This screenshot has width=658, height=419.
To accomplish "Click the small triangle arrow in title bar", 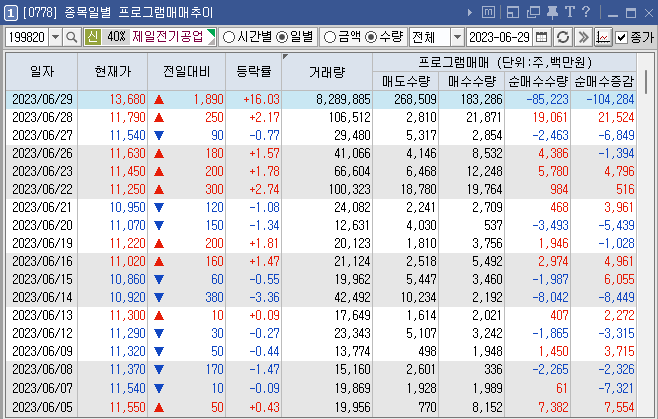I will [x=470, y=13].
